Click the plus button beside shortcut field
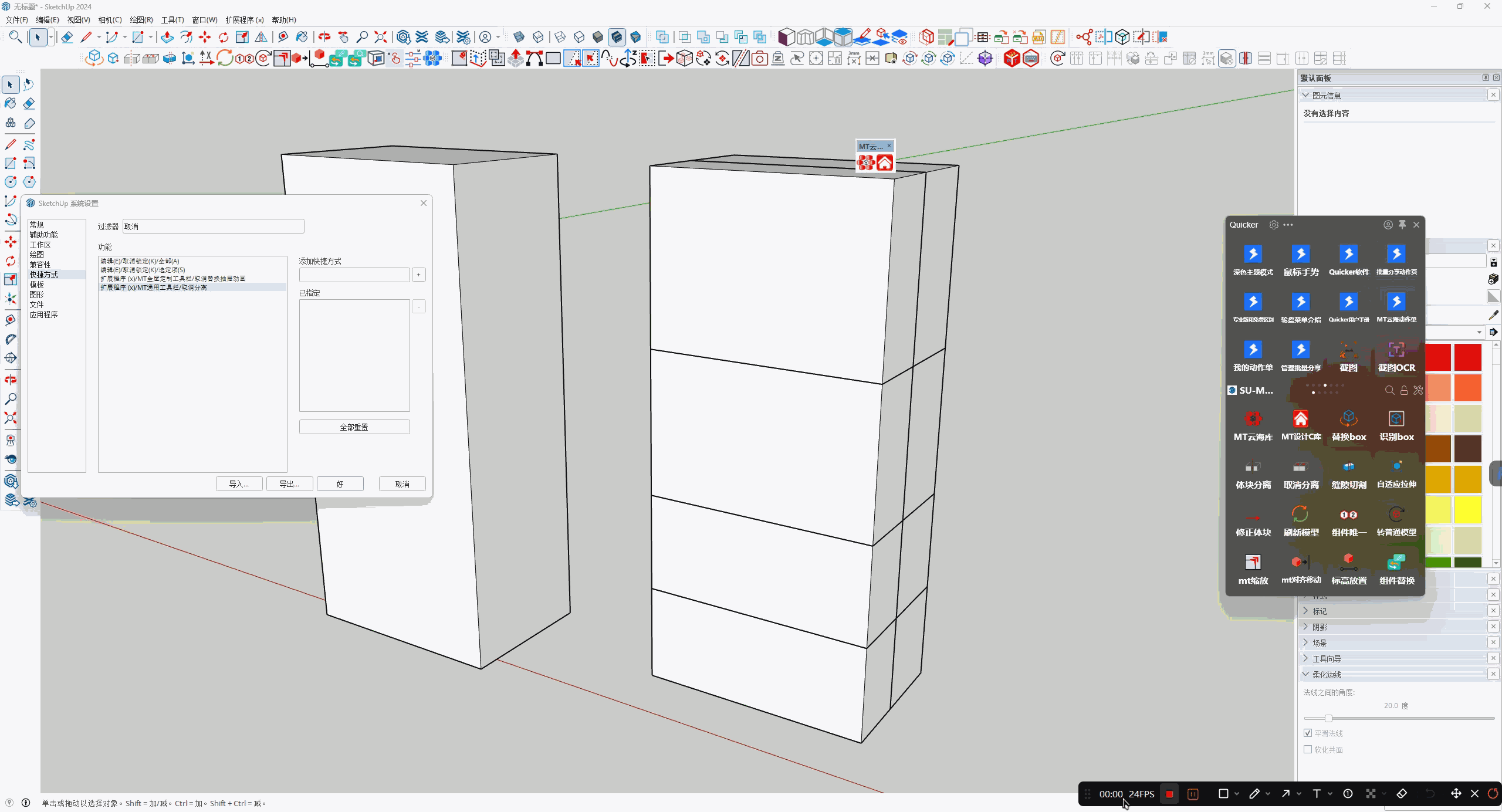Screen dimensions: 1502x812 tap(418, 275)
